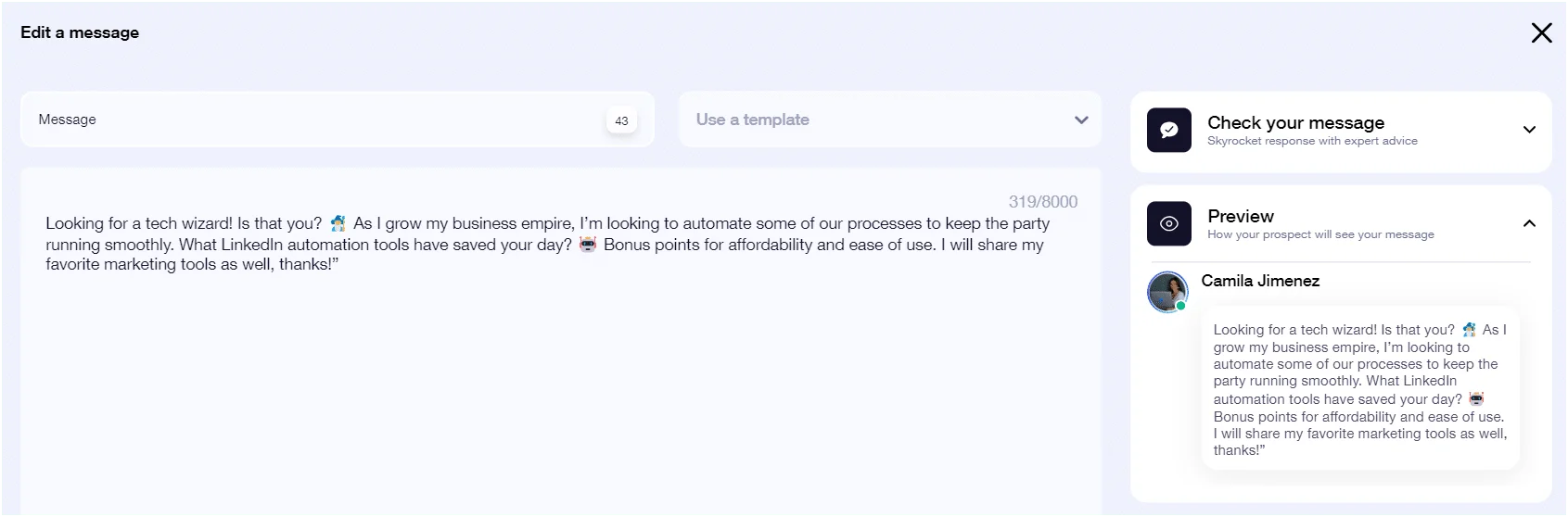Click the speech bubble check icon

pos(1169,131)
